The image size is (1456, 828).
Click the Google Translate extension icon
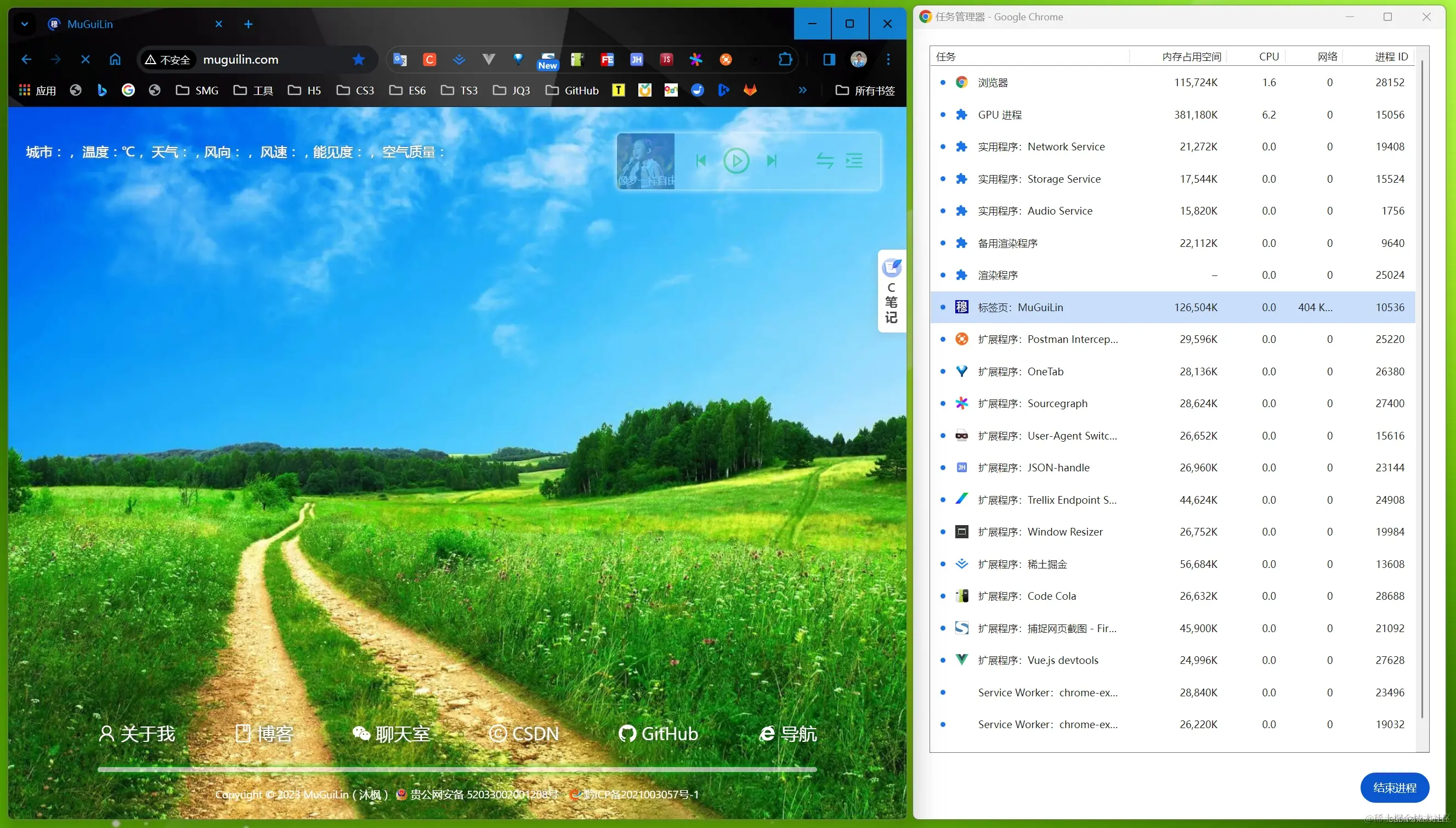[x=400, y=59]
